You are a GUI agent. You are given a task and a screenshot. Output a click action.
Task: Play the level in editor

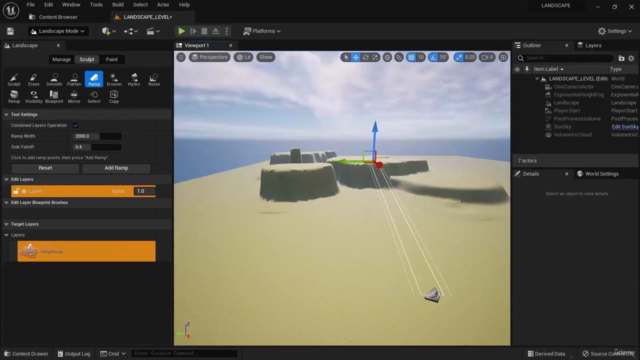[182, 31]
